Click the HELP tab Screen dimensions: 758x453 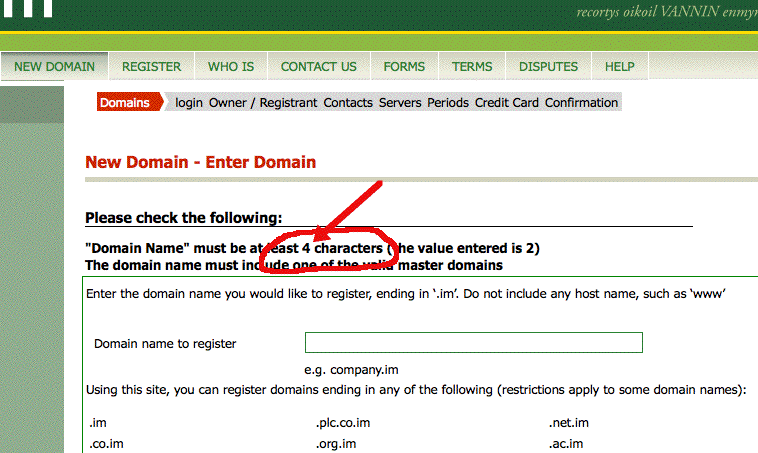pyautogui.click(x=619, y=67)
